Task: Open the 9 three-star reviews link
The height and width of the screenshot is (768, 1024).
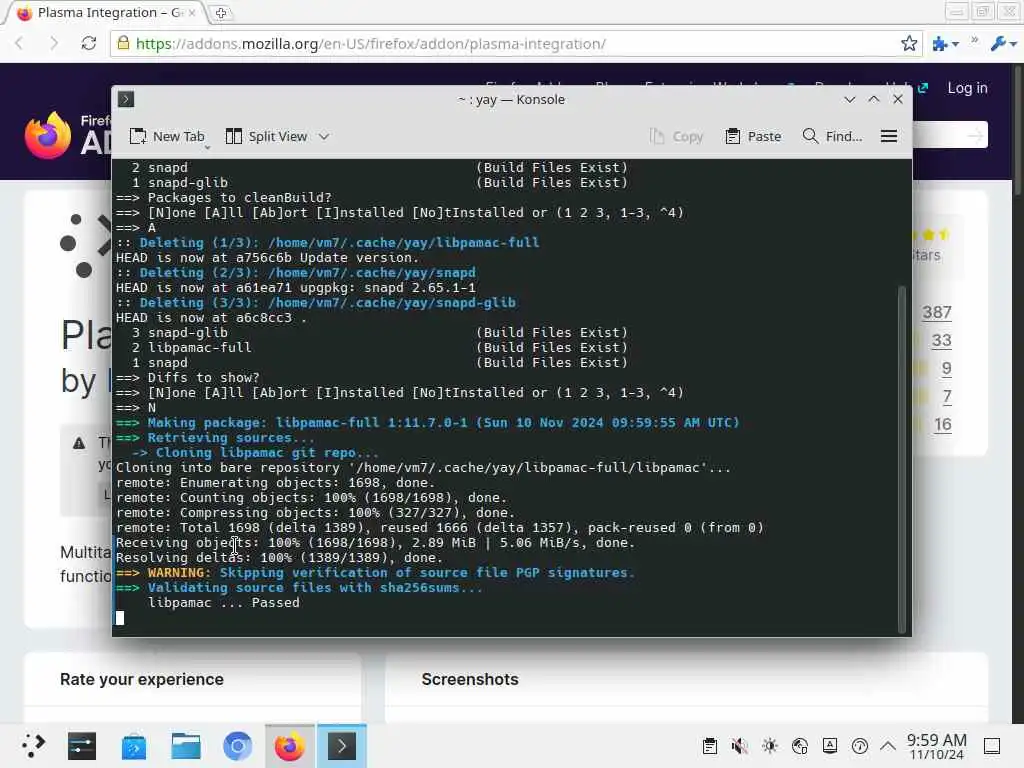Action: 946,368
